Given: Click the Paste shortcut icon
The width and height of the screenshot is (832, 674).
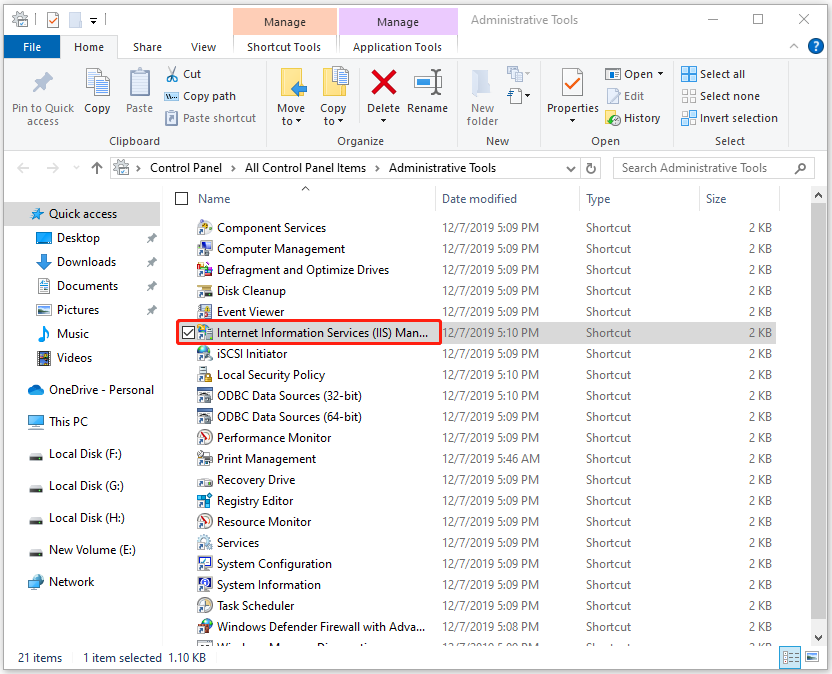Looking at the screenshot, I should 171,118.
